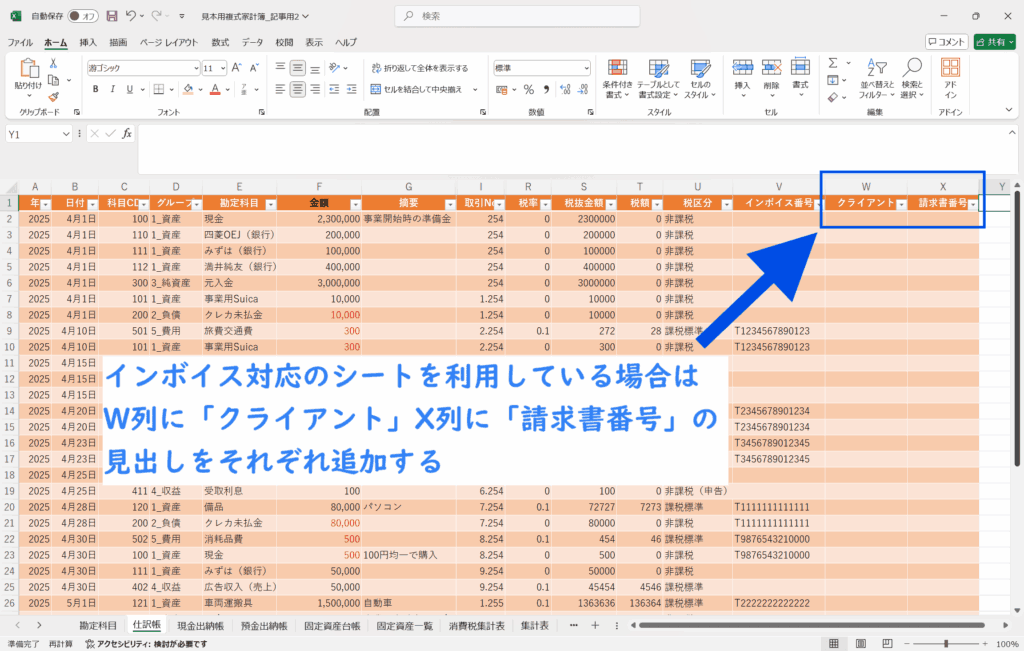
Task: Click Increase Decimal icon
Action: [x=566, y=89]
